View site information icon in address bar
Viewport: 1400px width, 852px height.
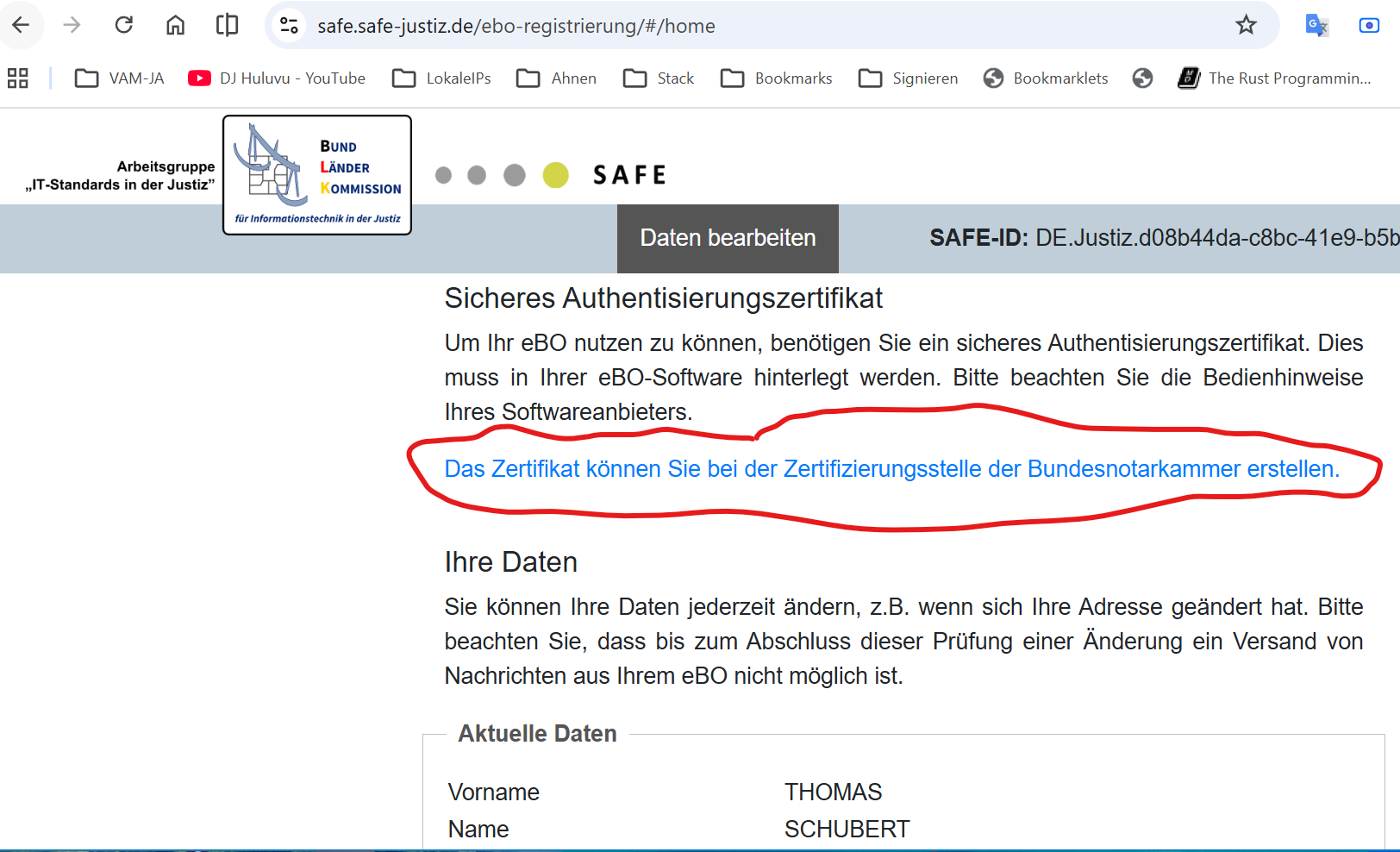tap(290, 26)
